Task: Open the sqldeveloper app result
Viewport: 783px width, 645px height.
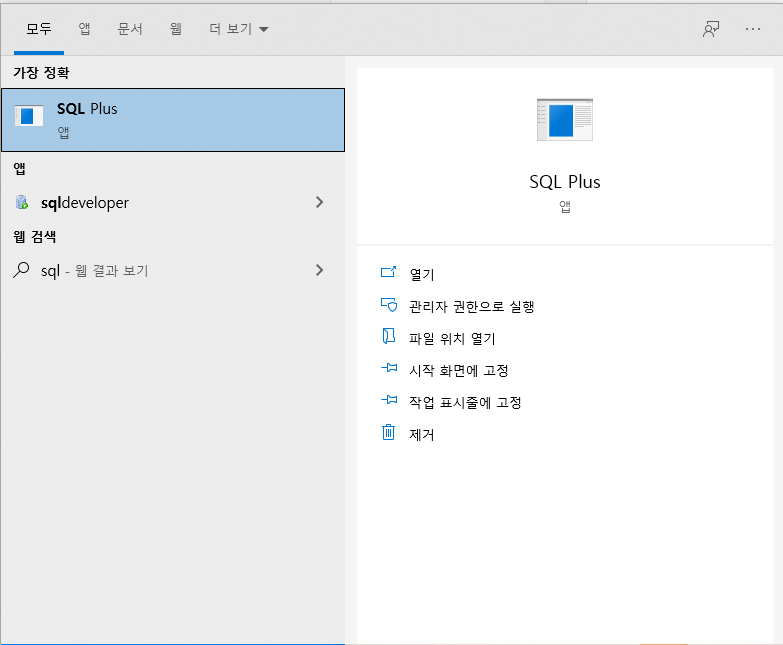Action: tap(173, 202)
